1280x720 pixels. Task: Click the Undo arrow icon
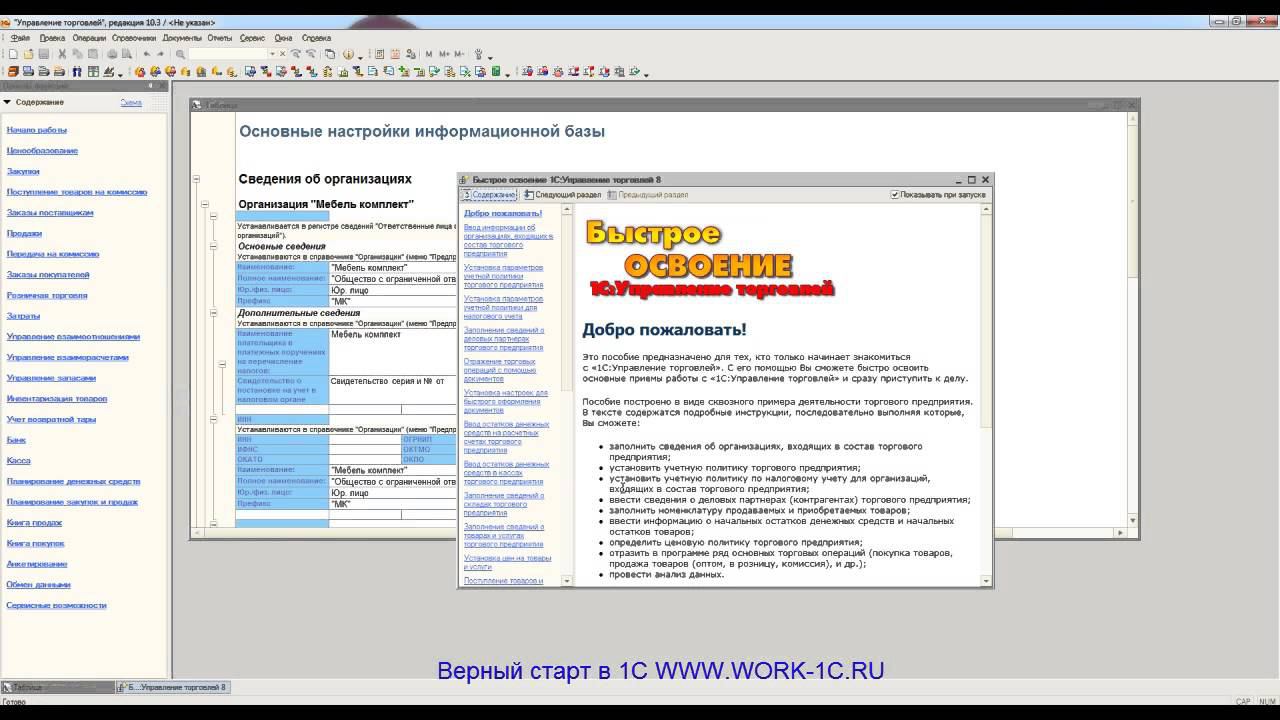[x=147, y=54]
